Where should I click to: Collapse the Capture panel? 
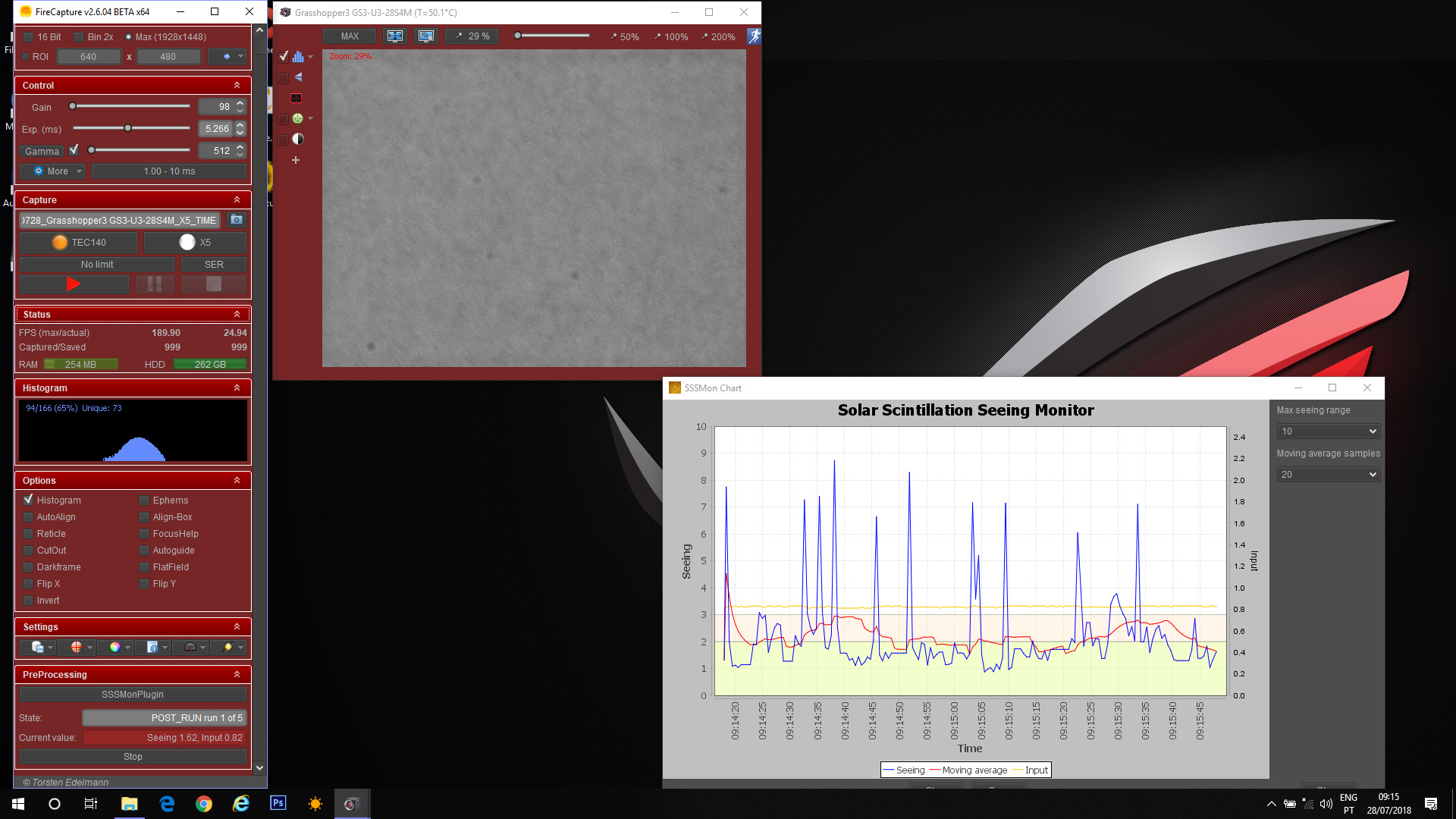pyautogui.click(x=237, y=200)
